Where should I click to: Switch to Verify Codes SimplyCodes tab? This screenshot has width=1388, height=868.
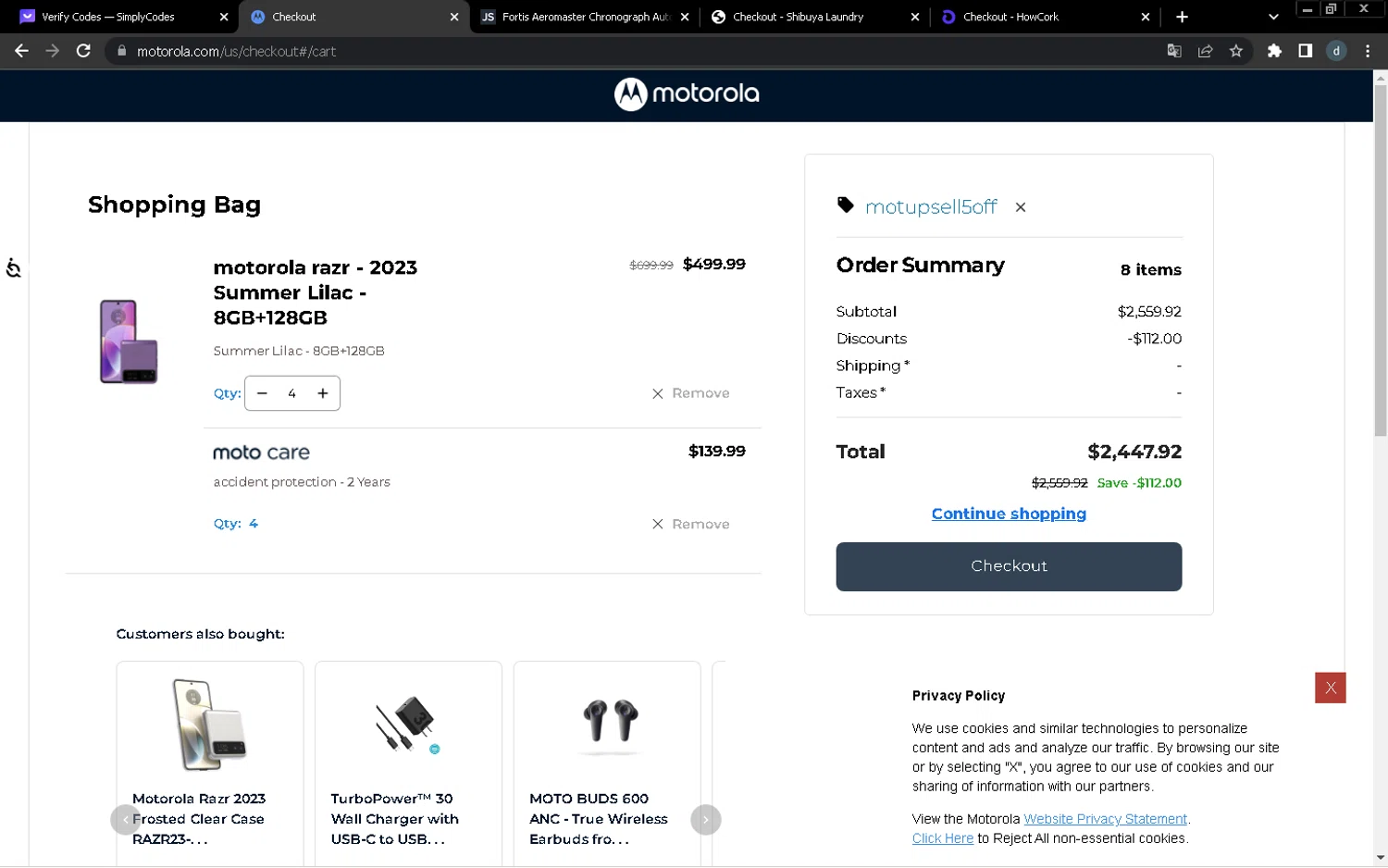pos(108,17)
